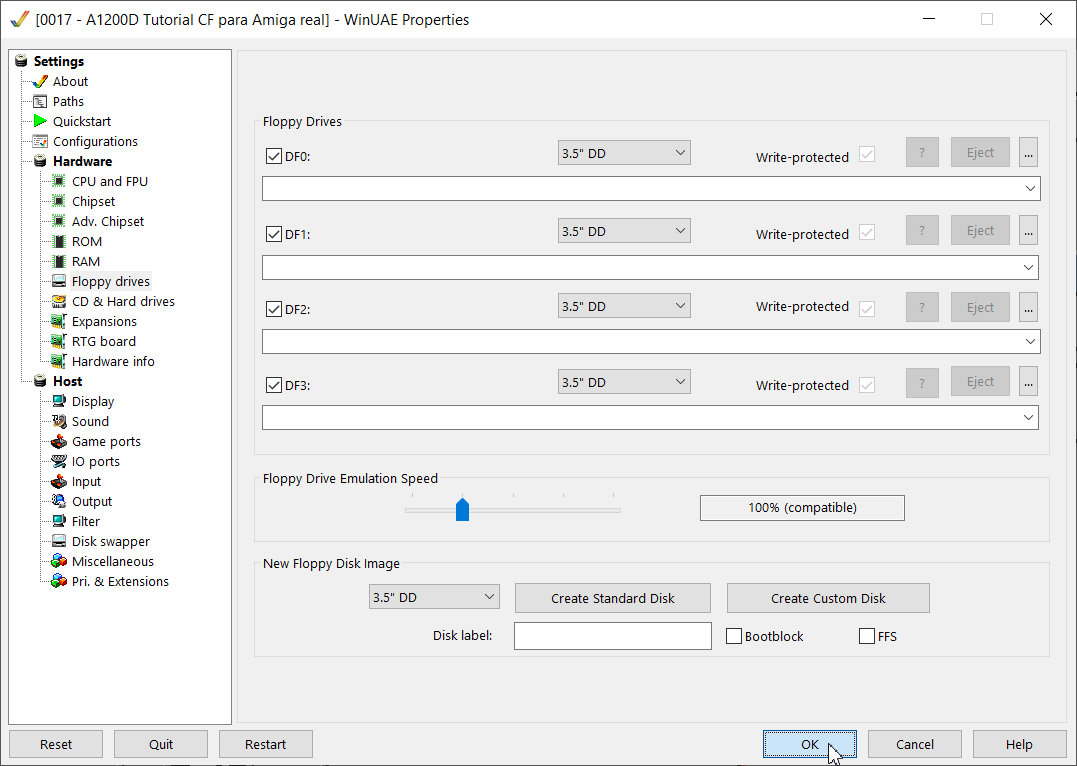Click the Hardware info card icon
This screenshot has height=766, width=1077.
click(59, 361)
